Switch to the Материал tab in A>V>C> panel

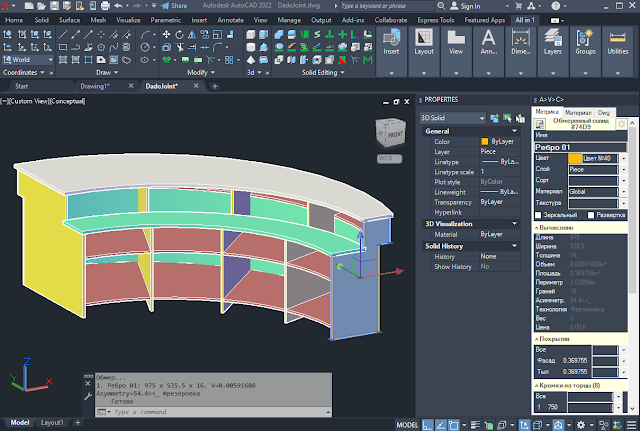[578, 113]
